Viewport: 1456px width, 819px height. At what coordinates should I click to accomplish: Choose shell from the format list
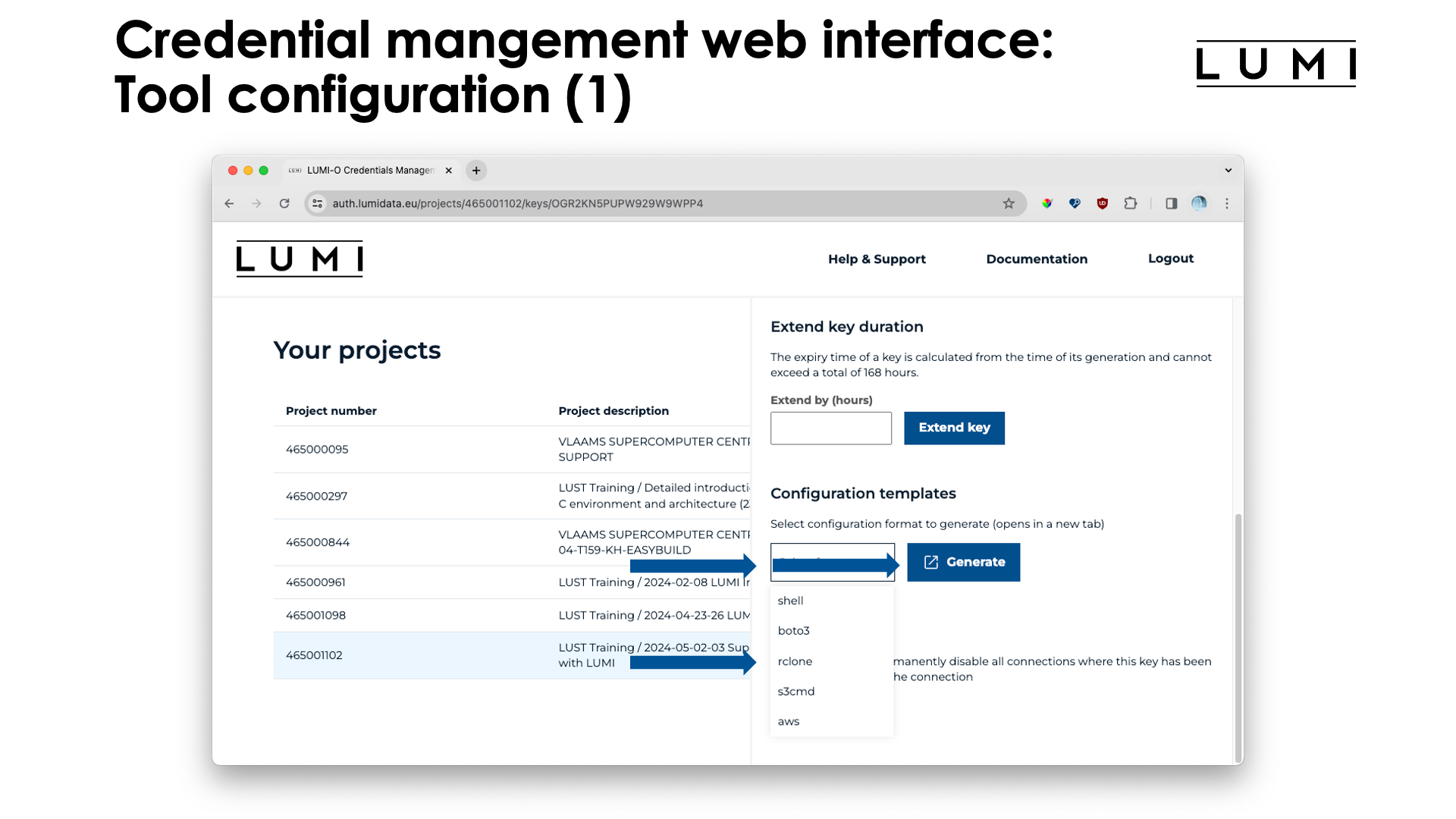click(832, 601)
